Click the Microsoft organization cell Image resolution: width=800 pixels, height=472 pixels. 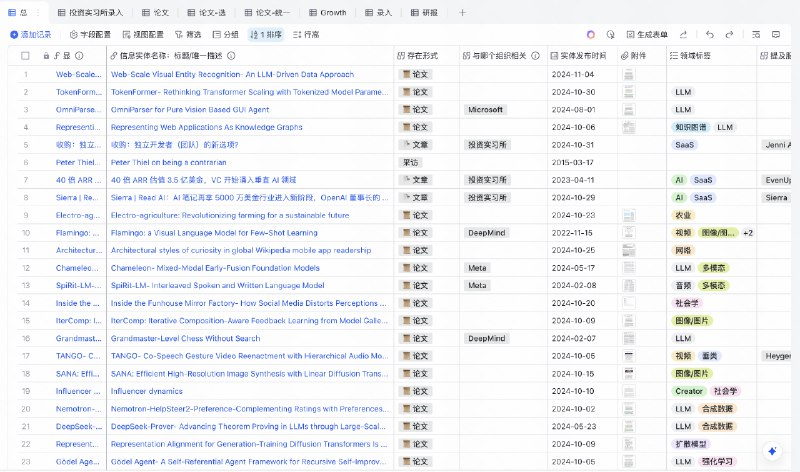(485, 110)
